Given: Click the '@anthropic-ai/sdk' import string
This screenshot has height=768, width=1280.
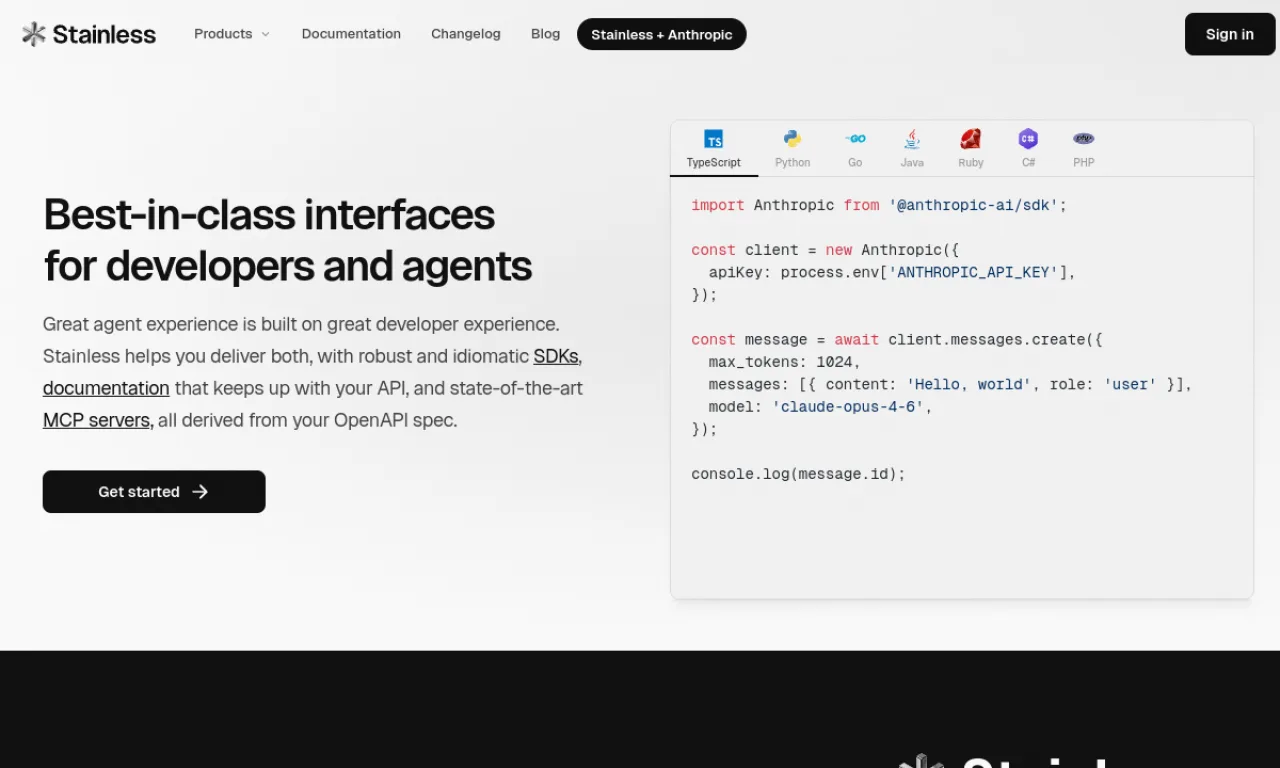Looking at the screenshot, I should coord(973,205).
